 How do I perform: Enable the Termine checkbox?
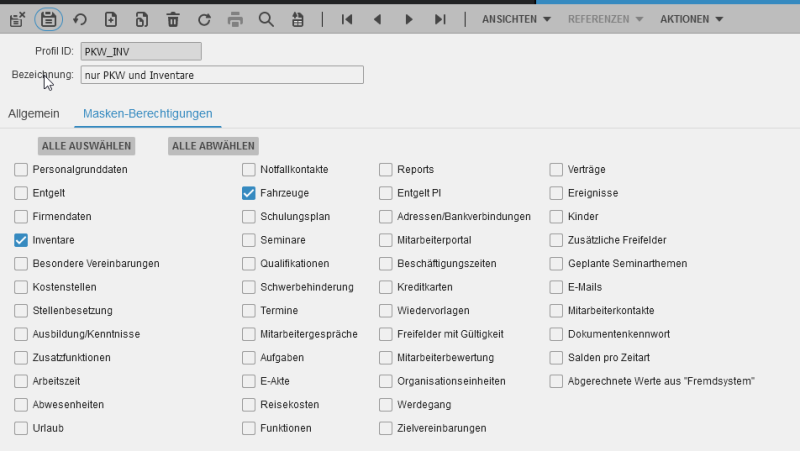pos(248,310)
